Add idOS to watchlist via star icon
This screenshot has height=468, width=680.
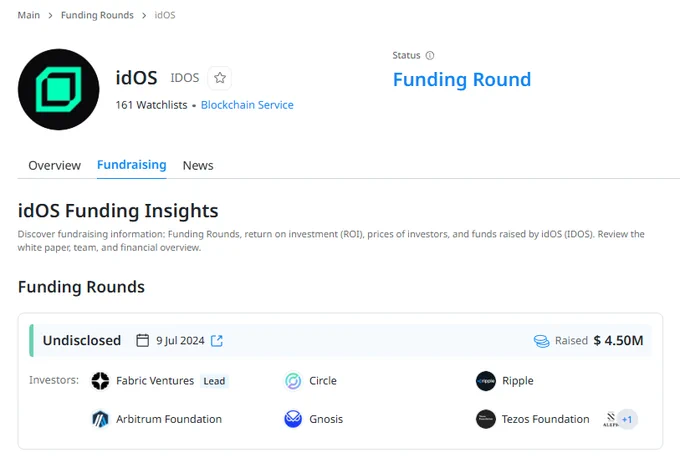(219, 78)
